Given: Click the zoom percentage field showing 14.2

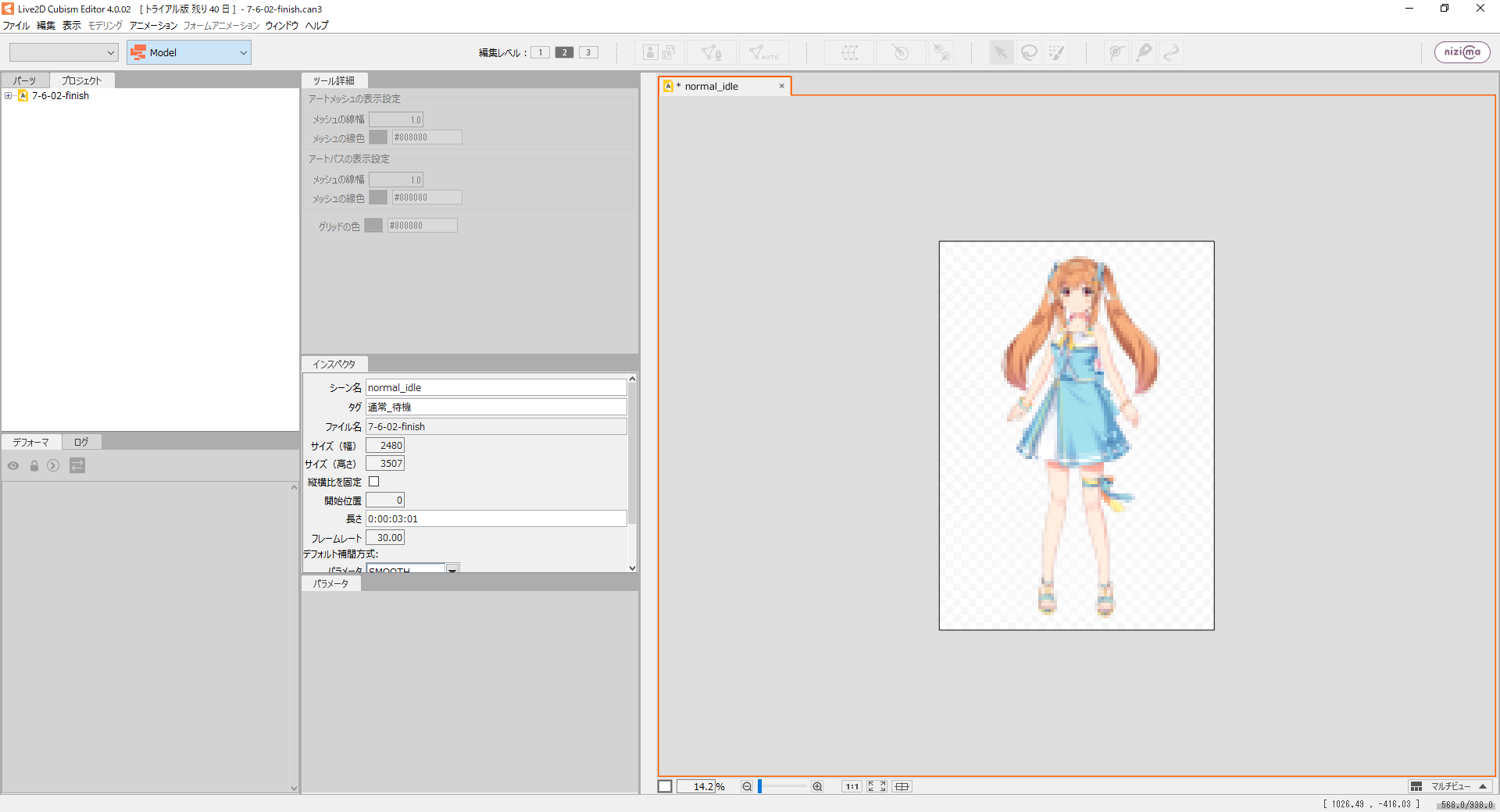Looking at the screenshot, I should 695,786.
